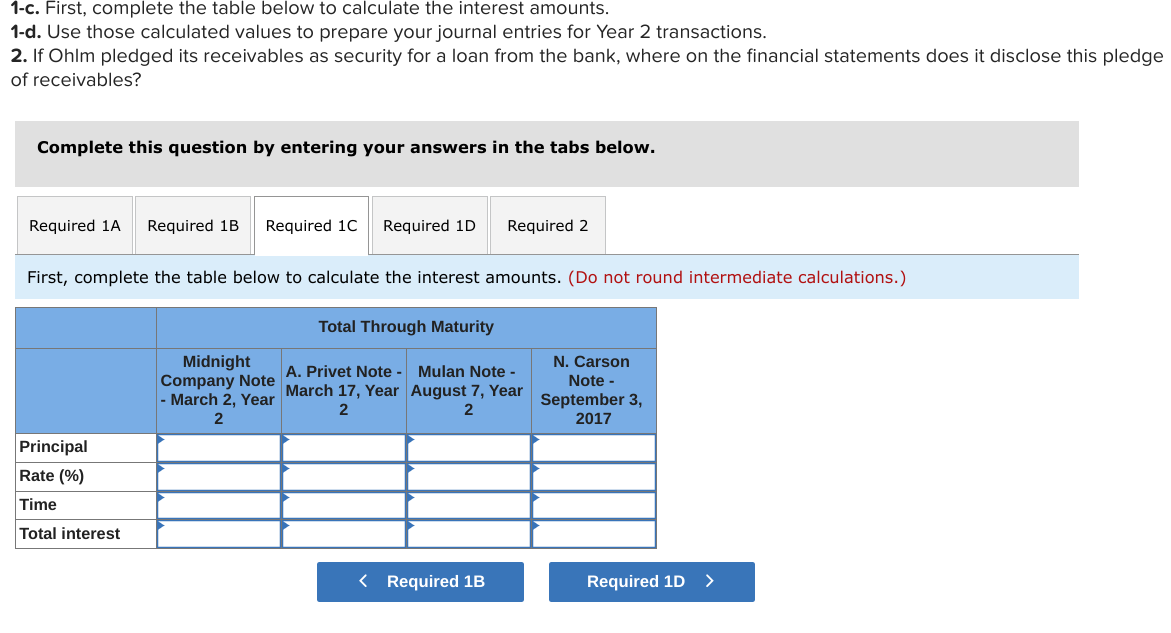Click the blue triangle in Principal Midnight Company cell
Viewport: 1171px width, 633px height.
160,440
